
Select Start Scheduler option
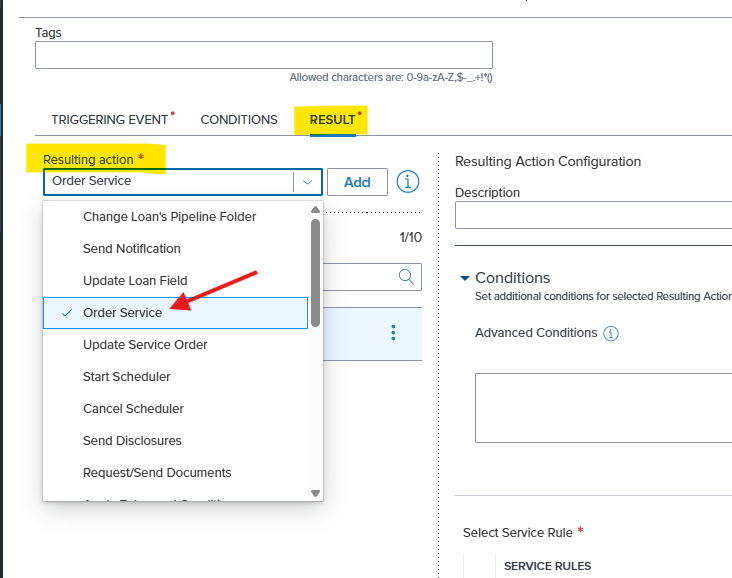176,377
